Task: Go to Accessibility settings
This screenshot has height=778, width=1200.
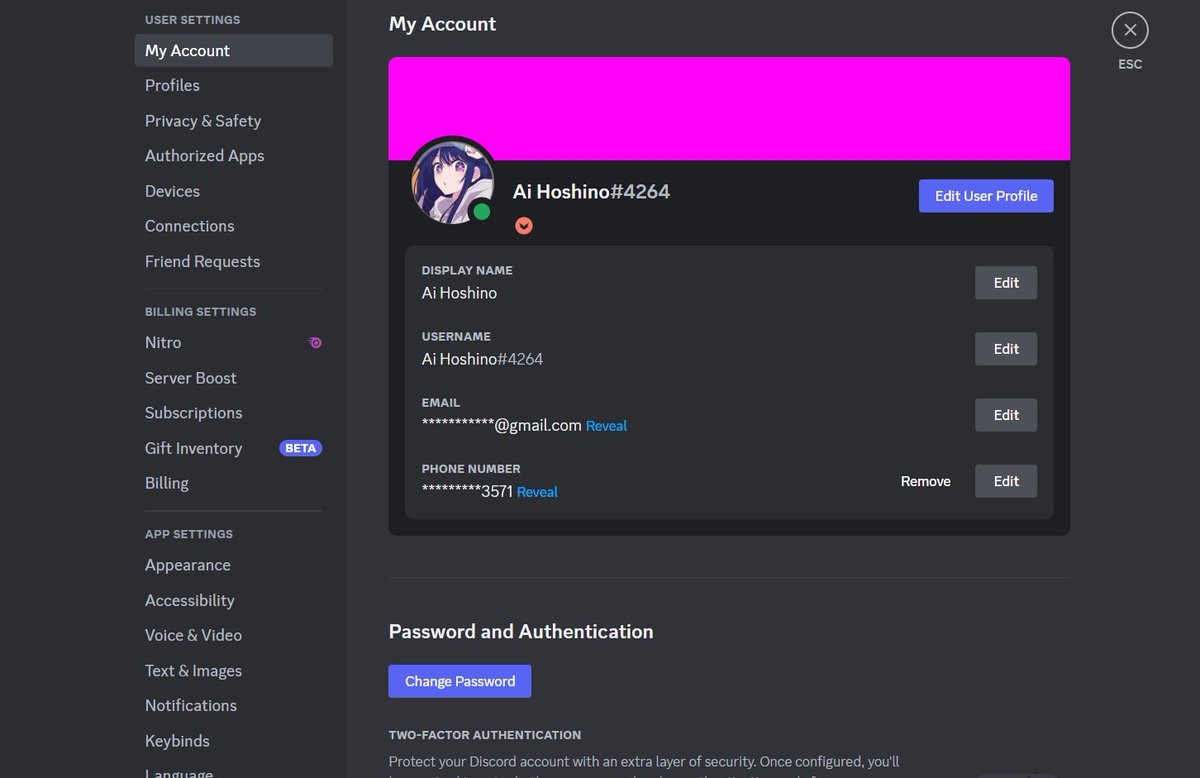Action: click(234, 600)
